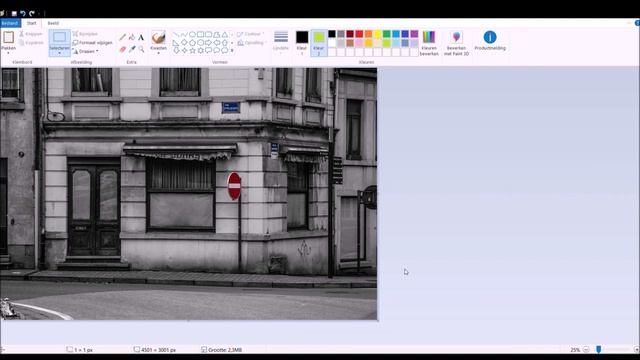This screenshot has height=360, width=640.
Task: Click the zoom slider handle
Action: click(599, 349)
